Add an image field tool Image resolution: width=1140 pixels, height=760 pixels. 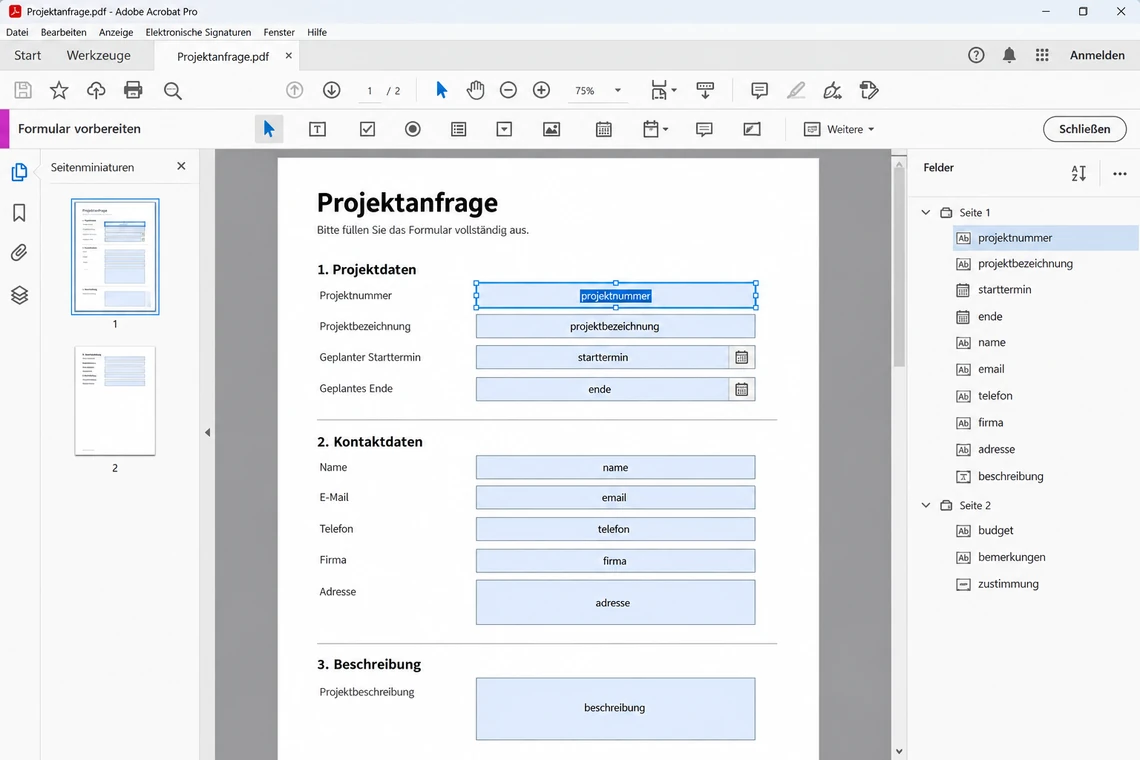click(x=551, y=129)
